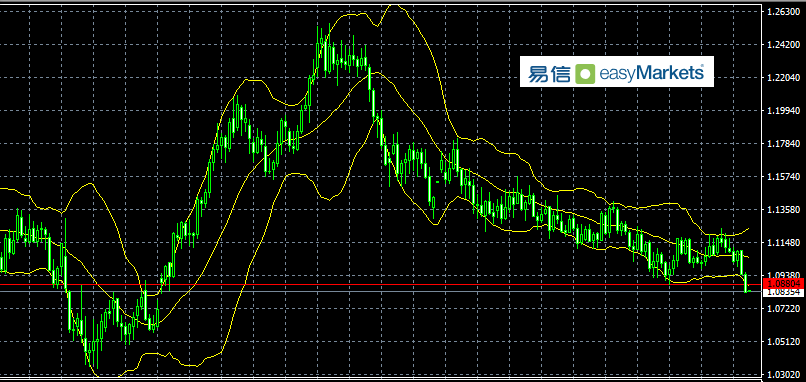806x382 pixels.
Task: Click the 1.09380 price level label
Action: point(783,276)
